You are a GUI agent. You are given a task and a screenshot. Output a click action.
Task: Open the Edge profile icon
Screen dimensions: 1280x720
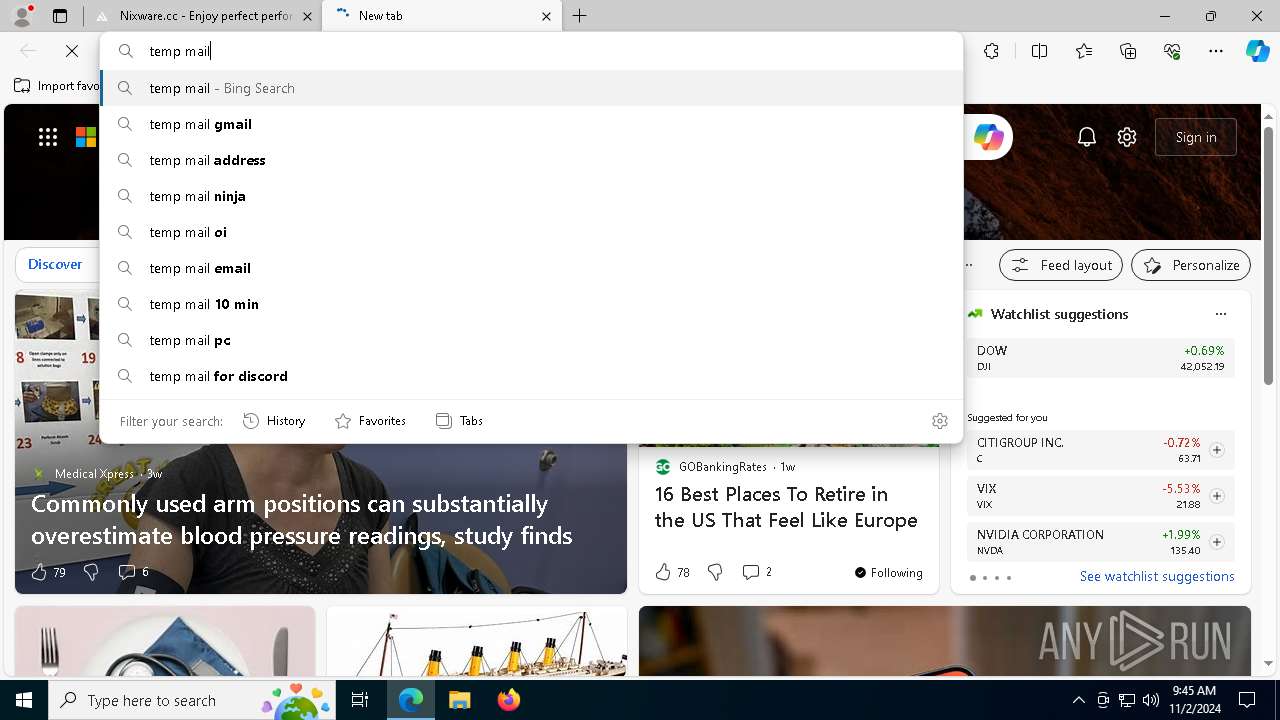pyautogui.click(x=22, y=16)
